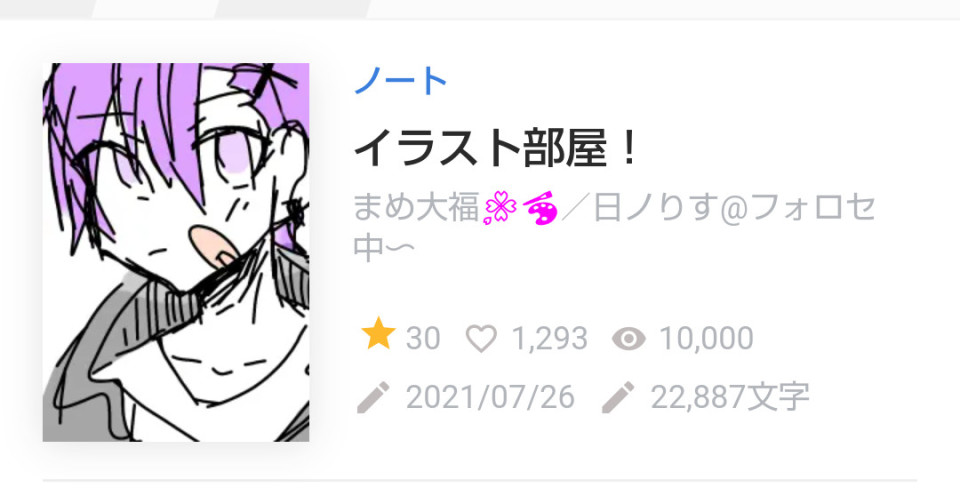This screenshot has height=496, width=960.
Task: Click the likes count 1,293
Action: click(549, 339)
